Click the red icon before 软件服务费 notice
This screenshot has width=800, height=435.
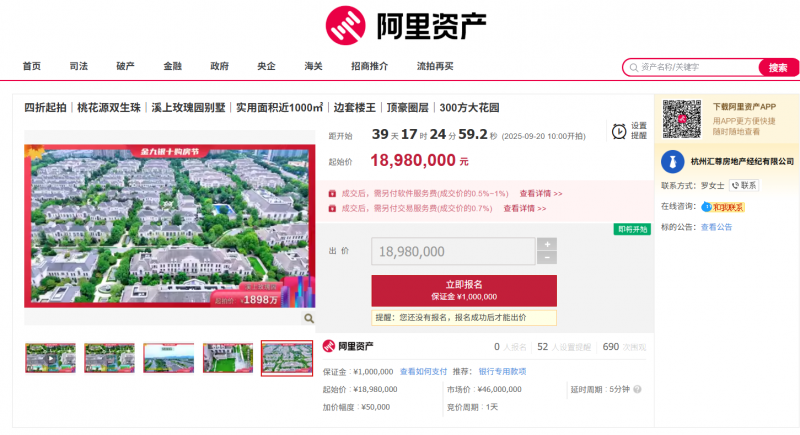(332, 194)
